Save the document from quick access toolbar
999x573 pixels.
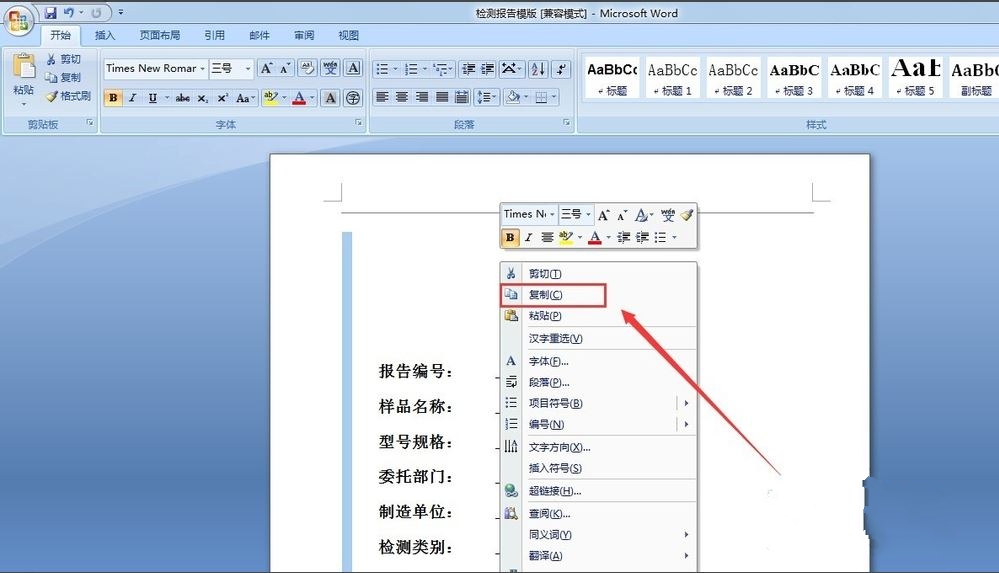50,12
